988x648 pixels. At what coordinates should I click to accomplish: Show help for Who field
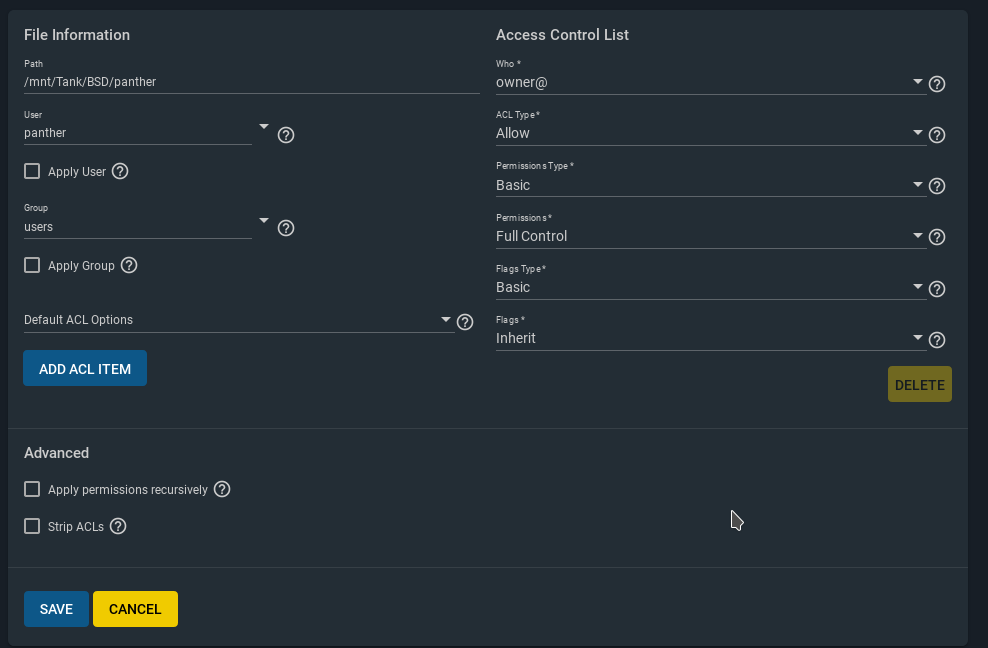pos(937,84)
